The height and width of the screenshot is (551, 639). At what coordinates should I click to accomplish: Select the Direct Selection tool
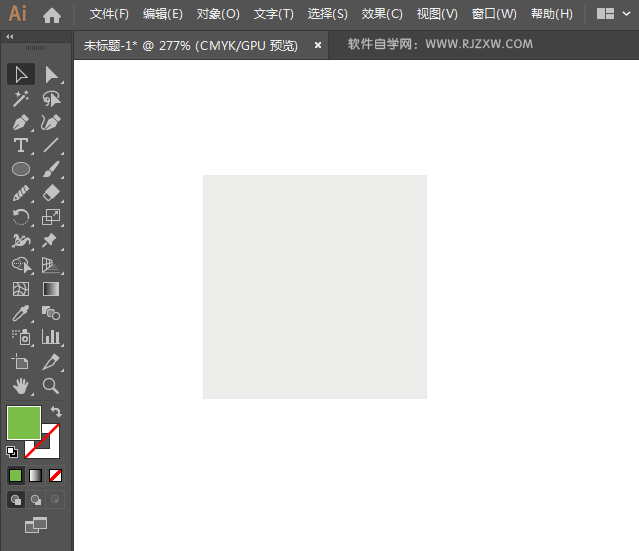click(x=52, y=74)
